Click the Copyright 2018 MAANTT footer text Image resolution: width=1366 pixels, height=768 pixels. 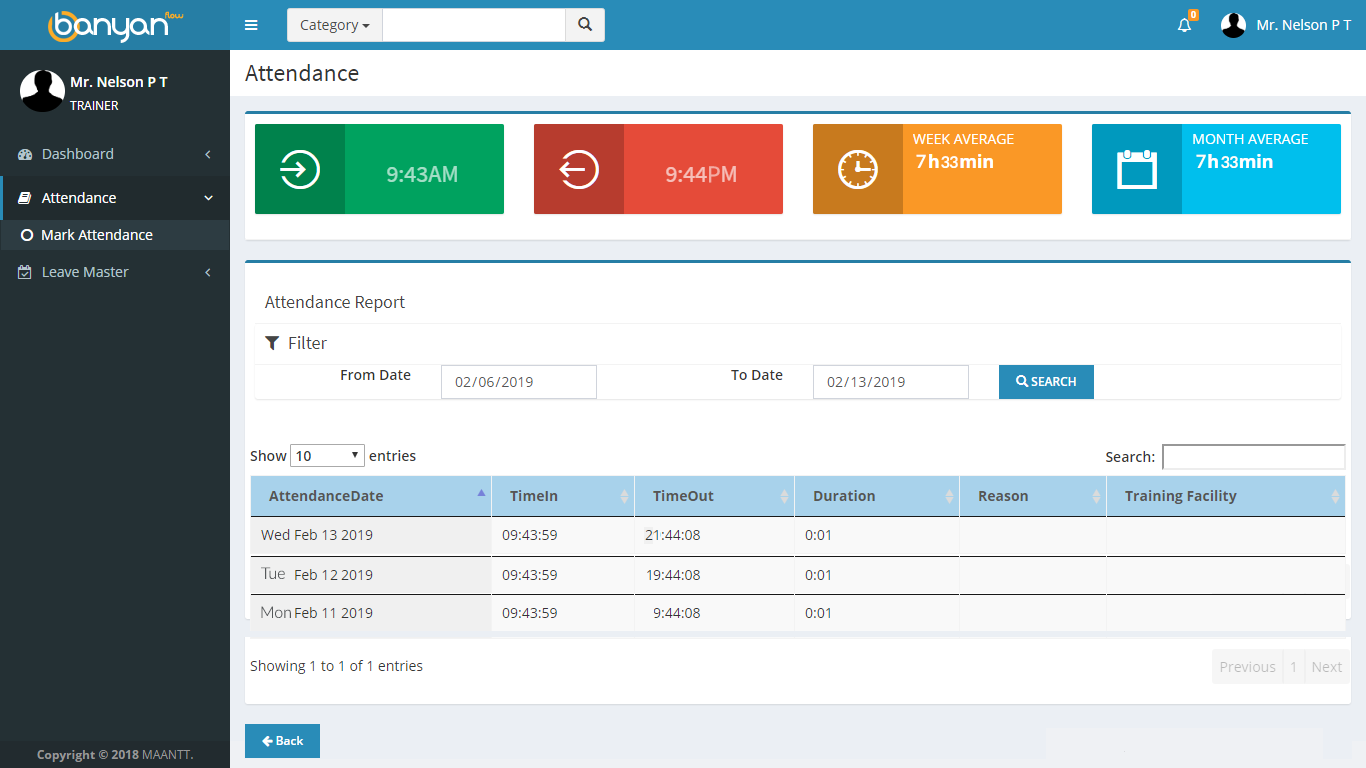(115, 755)
